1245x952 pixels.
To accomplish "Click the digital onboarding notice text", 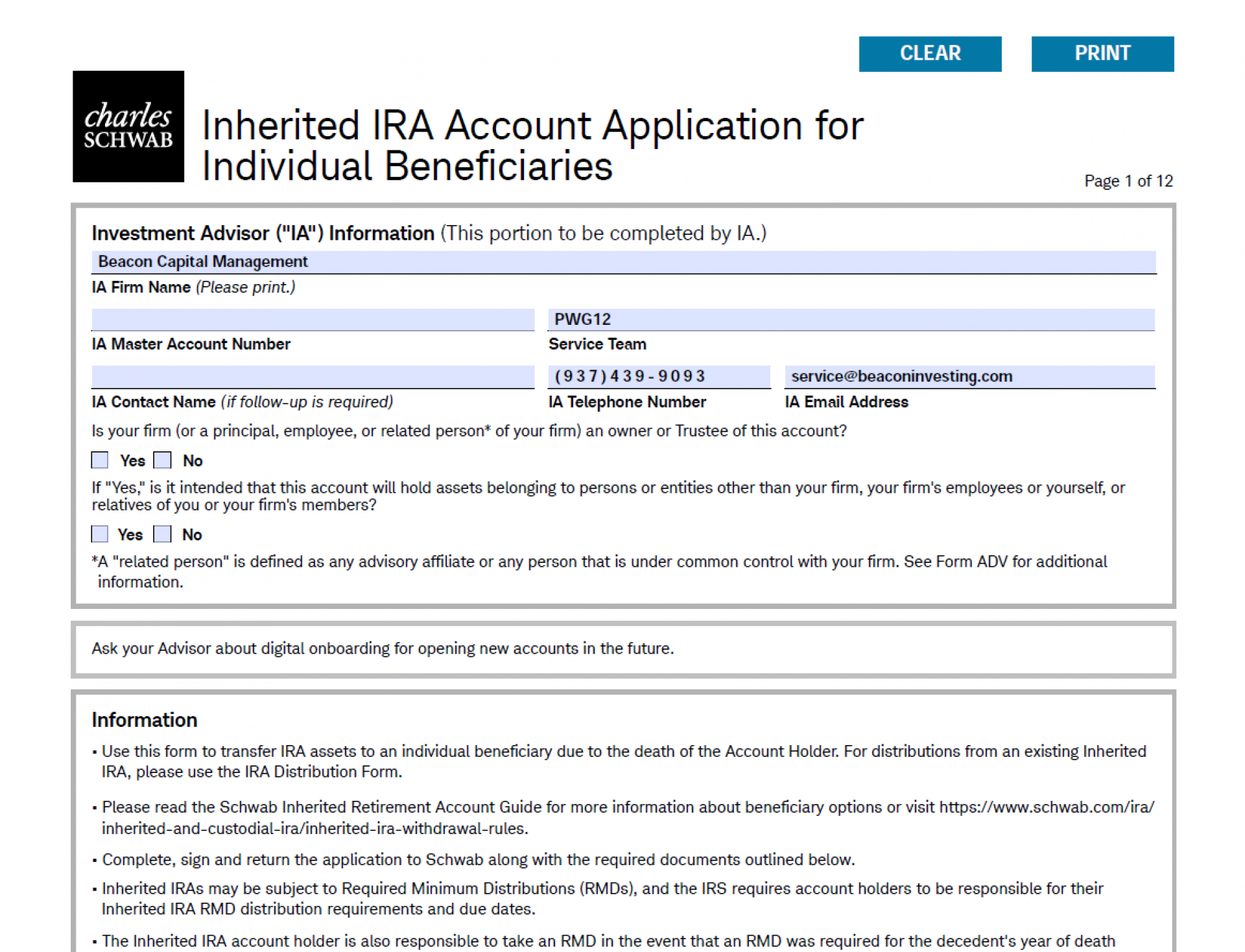I will point(383,649).
